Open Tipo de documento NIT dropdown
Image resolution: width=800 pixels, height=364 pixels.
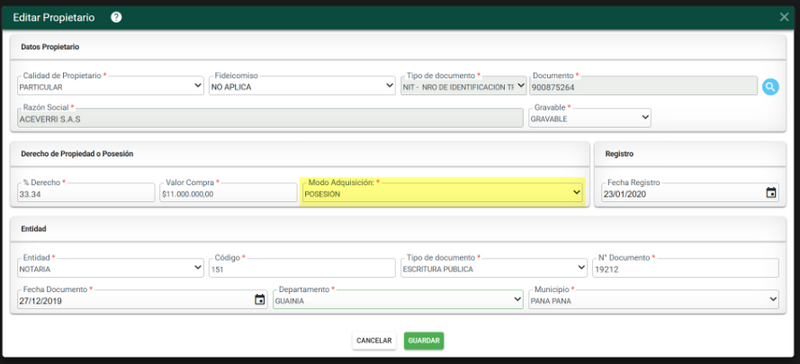pyautogui.click(x=463, y=85)
